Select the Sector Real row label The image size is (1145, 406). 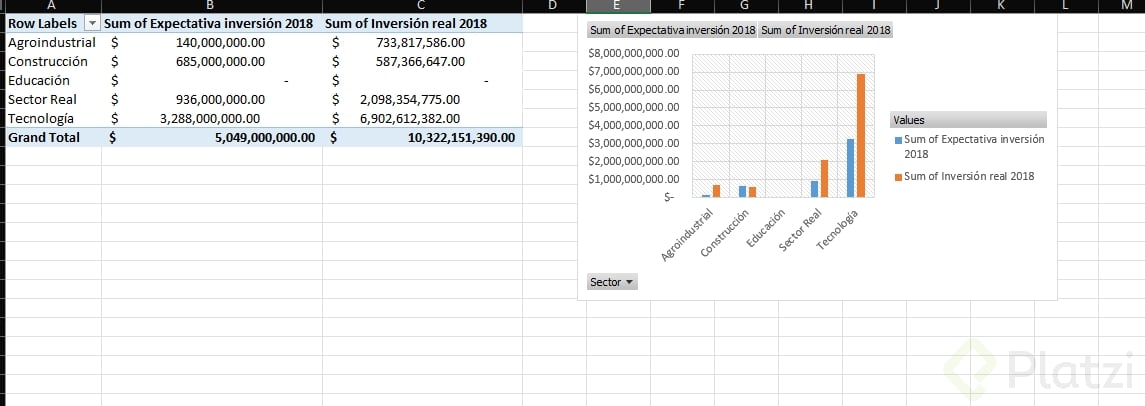pos(53,99)
